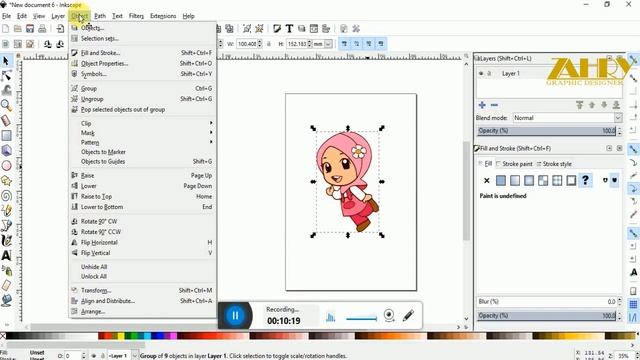Select linear gradient fill icon
640x360 pixels.
[x=515, y=180]
